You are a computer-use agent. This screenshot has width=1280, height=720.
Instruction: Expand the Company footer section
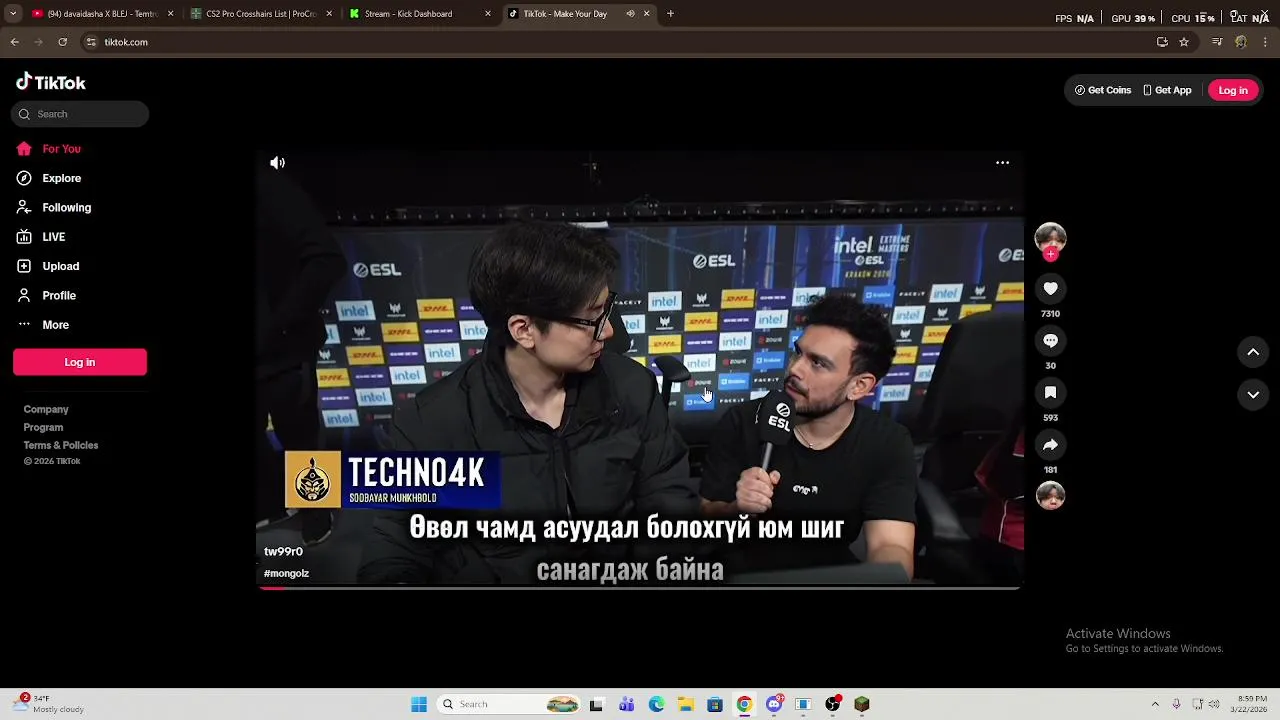tap(46, 409)
